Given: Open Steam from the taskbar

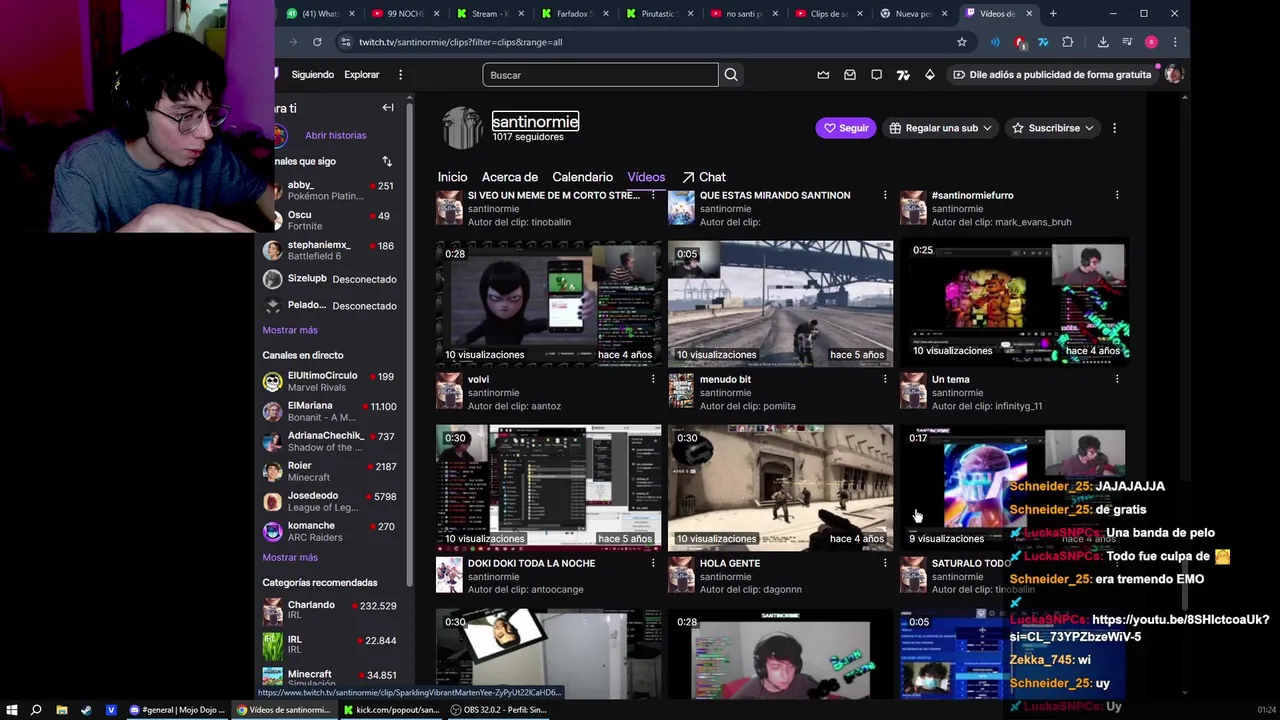Looking at the screenshot, I should 86,710.
